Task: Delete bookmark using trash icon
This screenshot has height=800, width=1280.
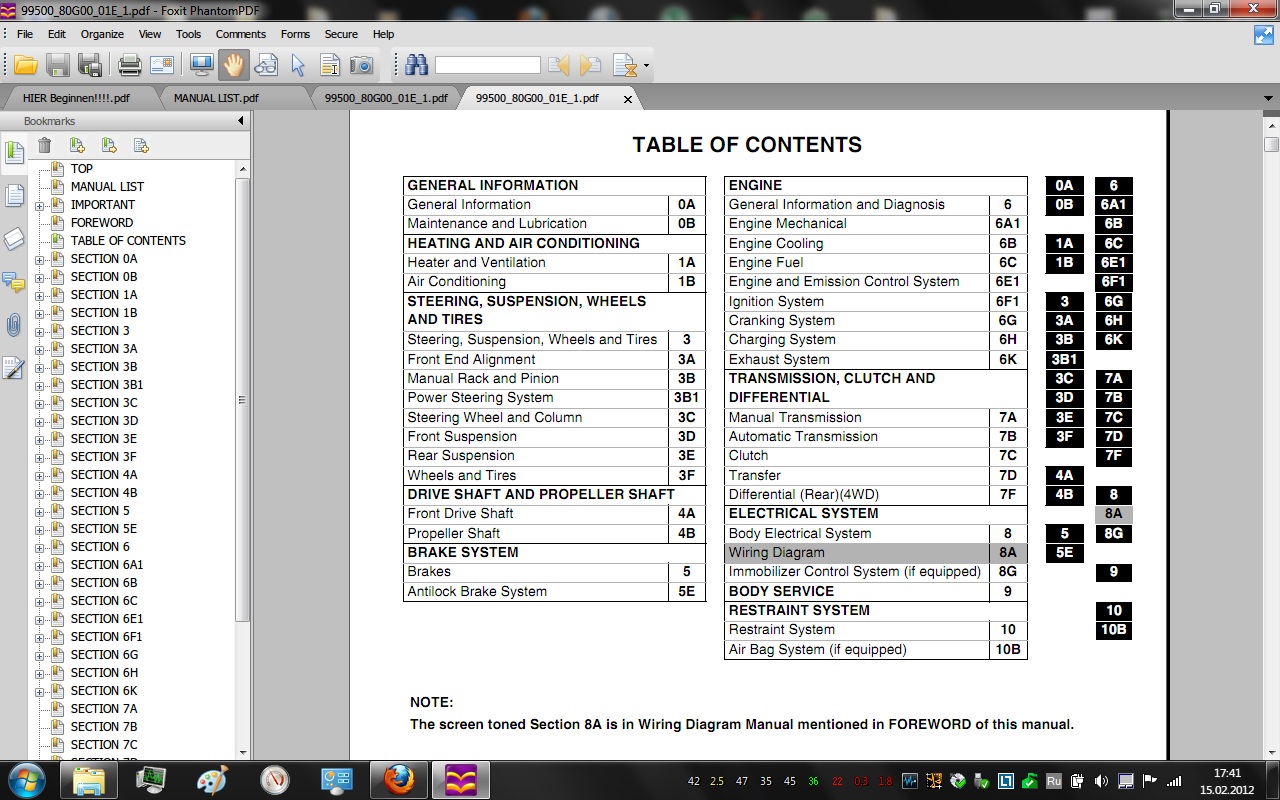Action: [45, 146]
